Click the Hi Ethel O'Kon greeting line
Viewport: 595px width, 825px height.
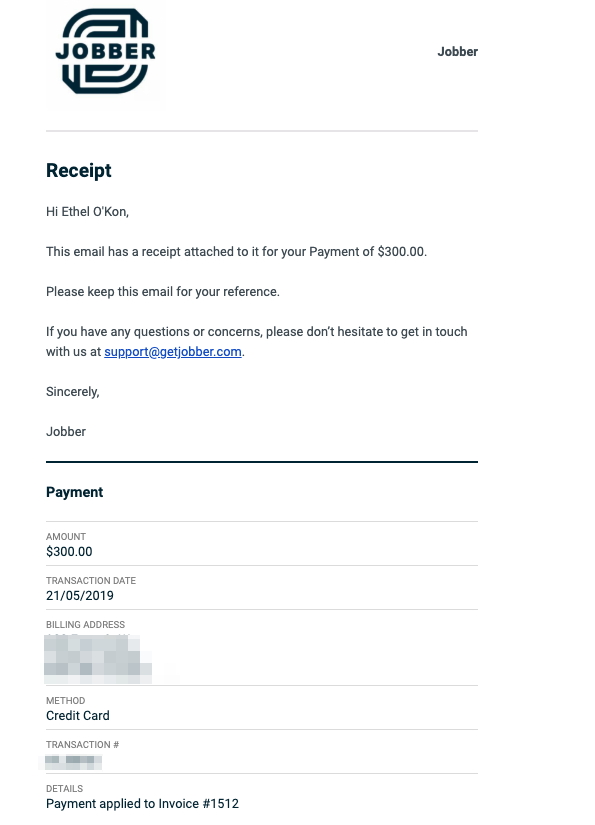(x=87, y=212)
